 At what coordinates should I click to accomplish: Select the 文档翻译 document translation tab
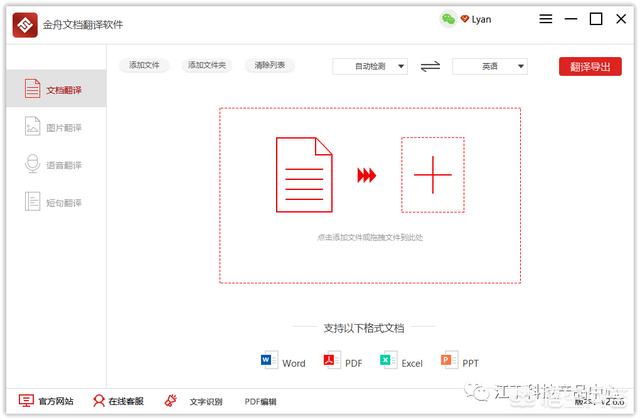pyautogui.click(x=56, y=89)
